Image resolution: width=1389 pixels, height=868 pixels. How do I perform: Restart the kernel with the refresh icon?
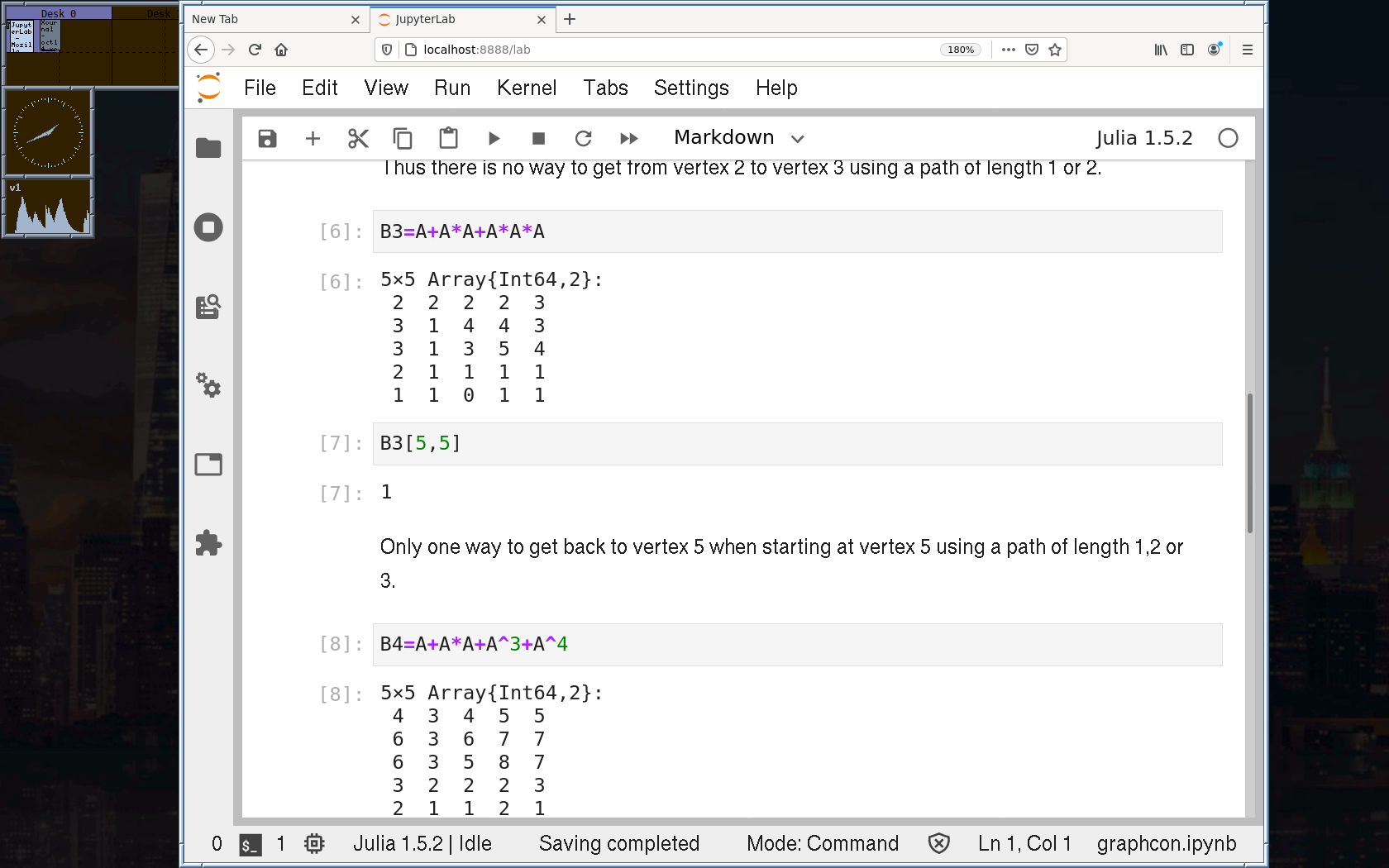pos(584,138)
